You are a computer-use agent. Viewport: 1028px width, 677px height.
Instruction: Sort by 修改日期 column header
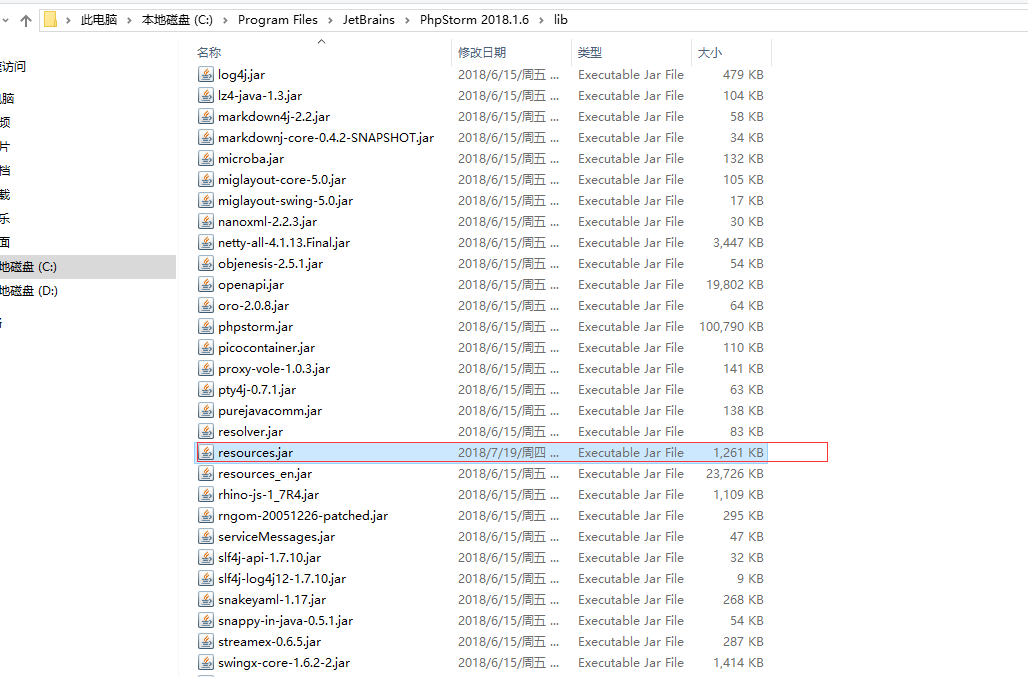click(x=482, y=52)
